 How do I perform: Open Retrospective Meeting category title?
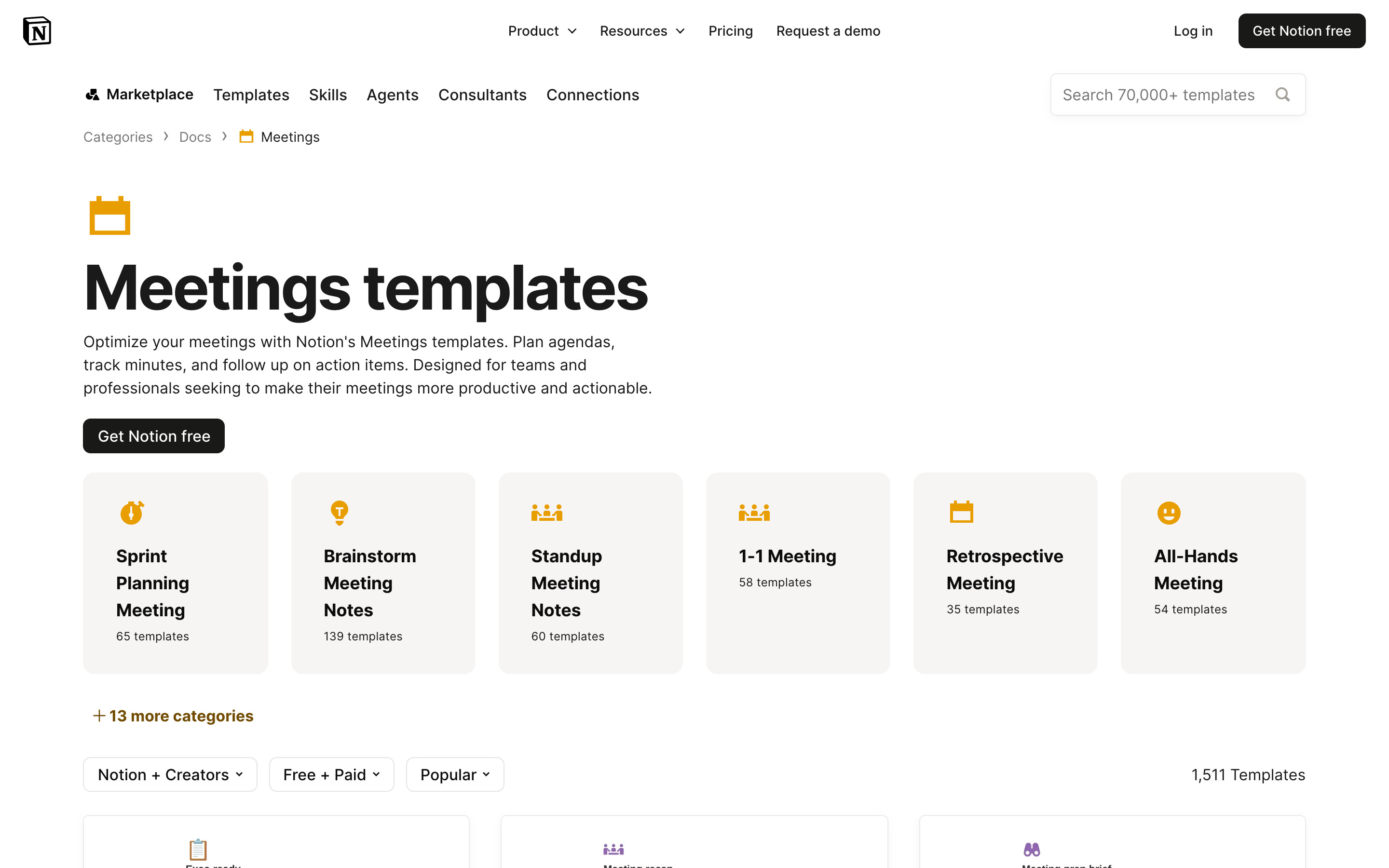[x=1005, y=570]
